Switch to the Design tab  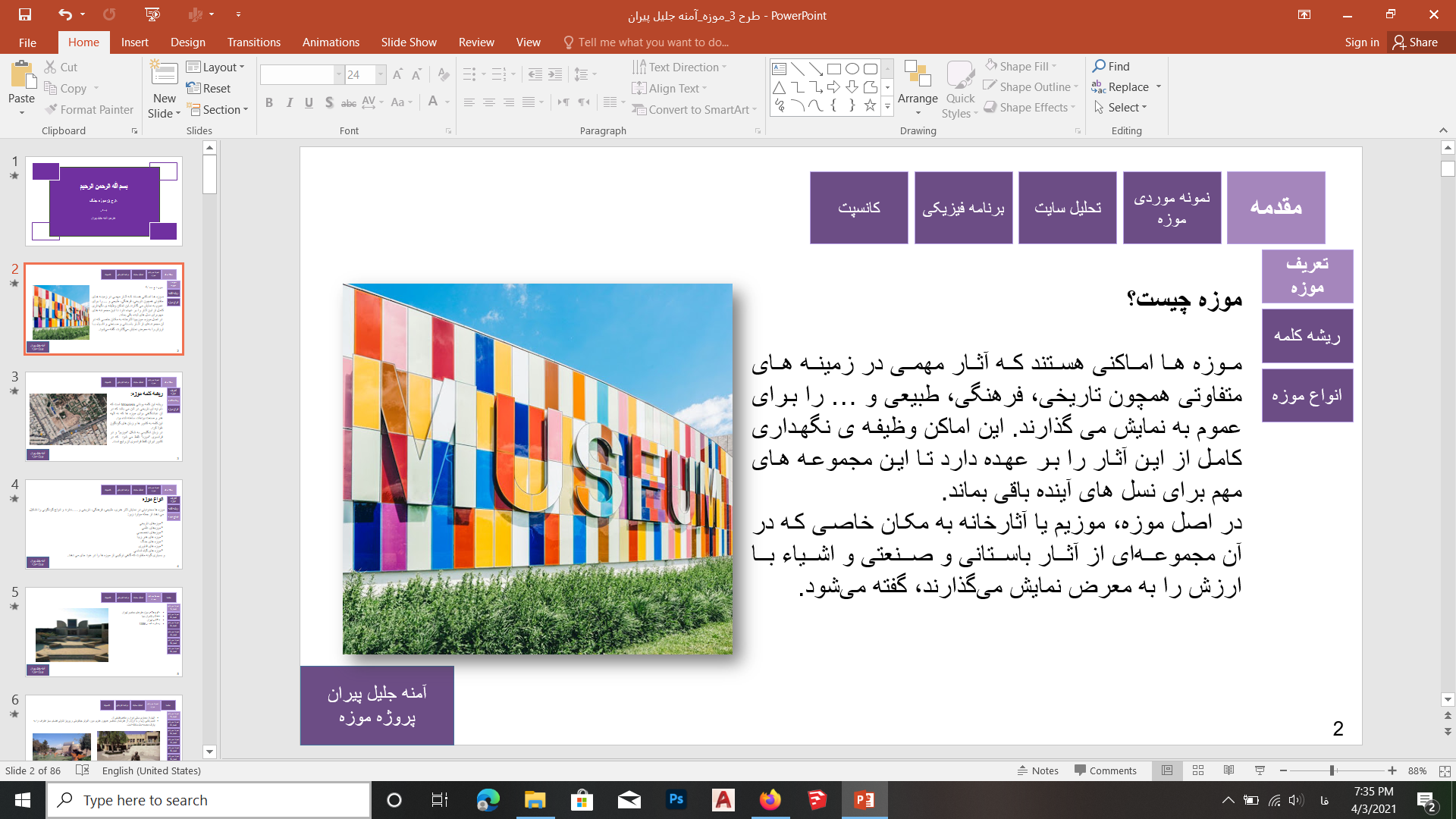pyautogui.click(x=187, y=42)
